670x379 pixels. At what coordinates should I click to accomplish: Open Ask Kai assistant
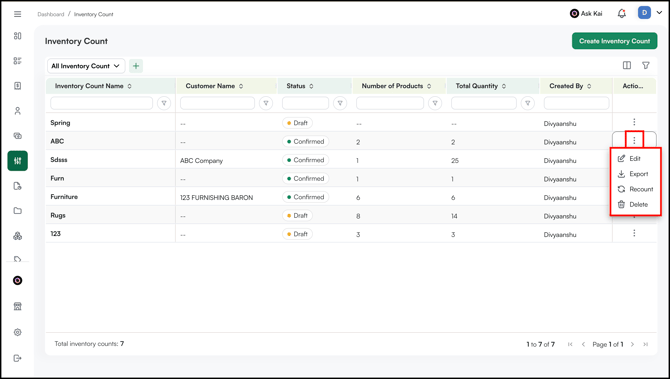pyautogui.click(x=586, y=14)
